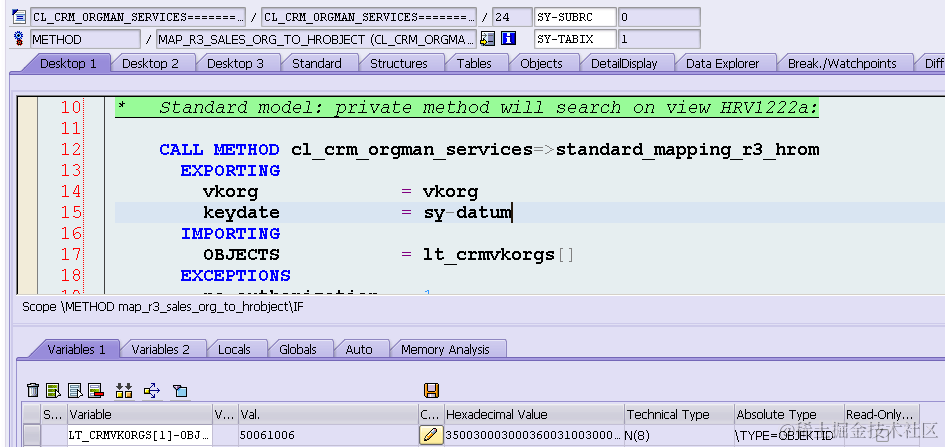Screen dimensions: 945x447
Task: Click the SY-SUBRC field
Action: coord(575,17)
